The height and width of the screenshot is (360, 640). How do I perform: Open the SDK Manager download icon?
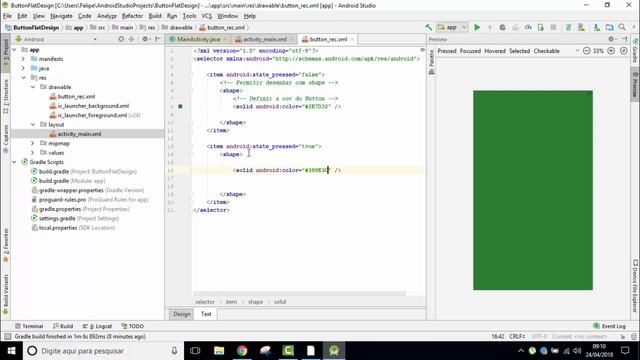(597, 27)
